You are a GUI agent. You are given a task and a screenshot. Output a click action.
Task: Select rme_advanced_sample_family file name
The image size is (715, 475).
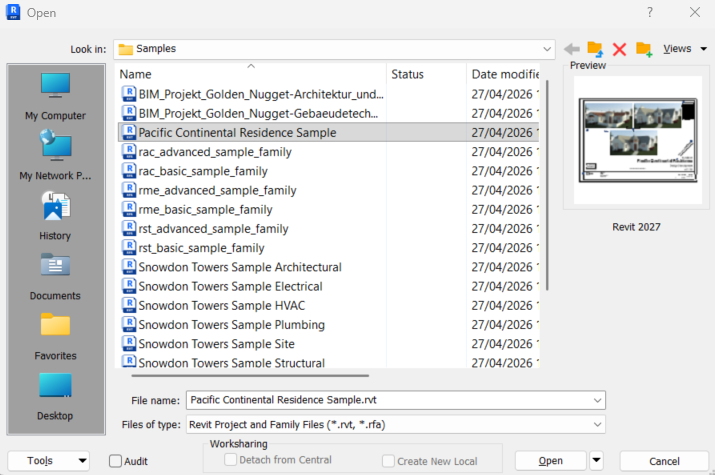click(217, 191)
